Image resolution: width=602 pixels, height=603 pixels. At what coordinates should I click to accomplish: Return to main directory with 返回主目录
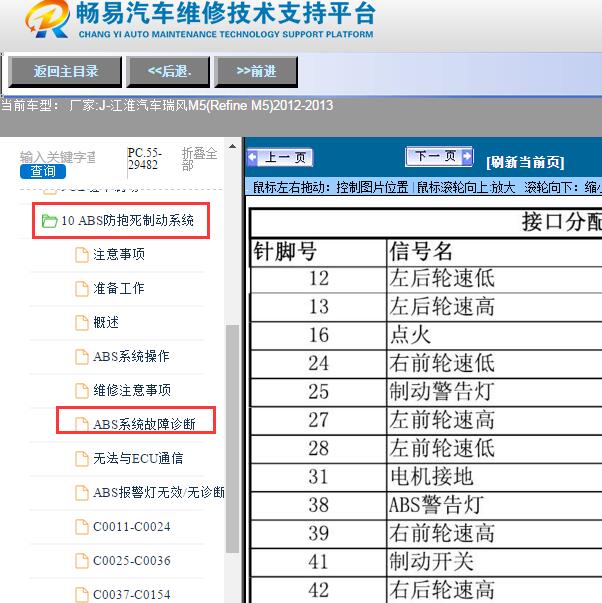[x=65, y=72]
